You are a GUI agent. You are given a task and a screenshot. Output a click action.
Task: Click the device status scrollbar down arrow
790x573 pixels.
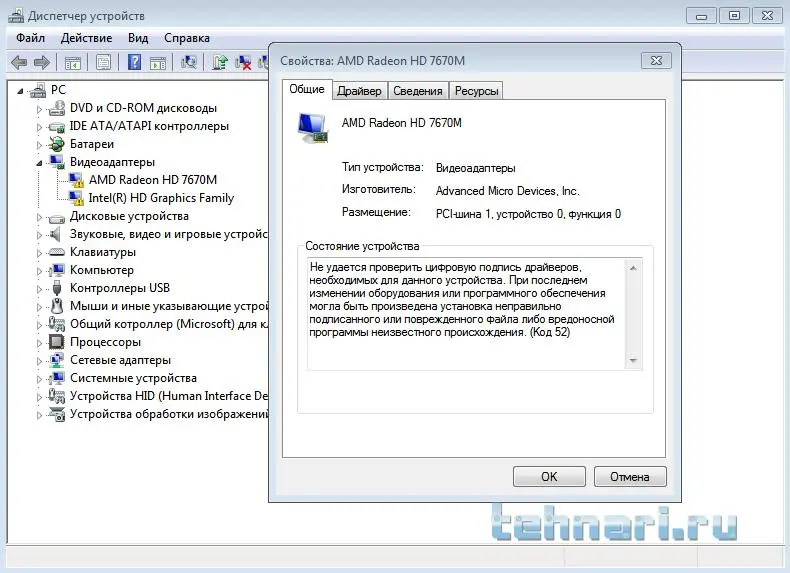[633, 361]
